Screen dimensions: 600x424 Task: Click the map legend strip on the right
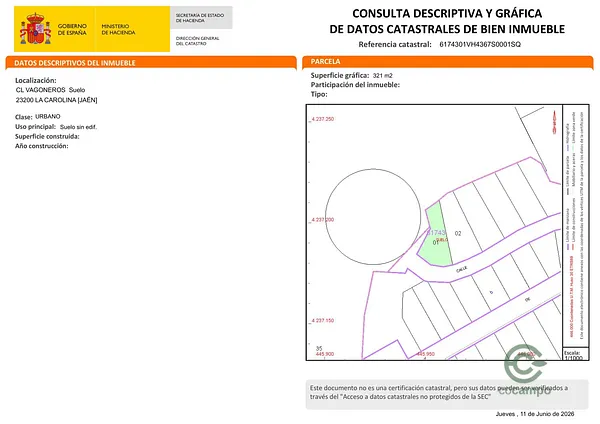pyautogui.click(x=575, y=226)
